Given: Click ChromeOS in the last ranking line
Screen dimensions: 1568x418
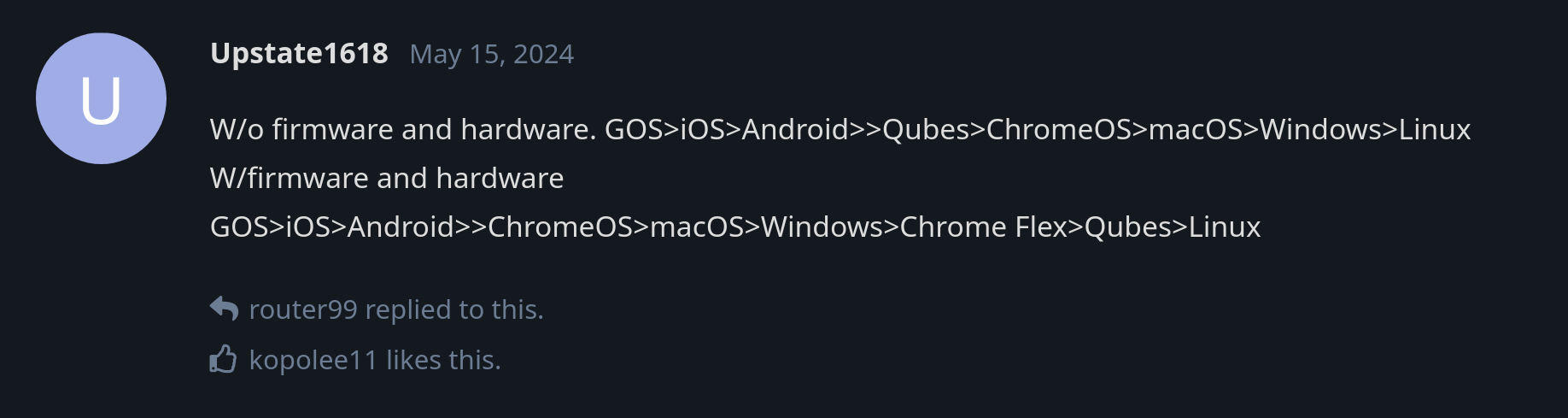Looking at the screenshot, I should 560,227.
